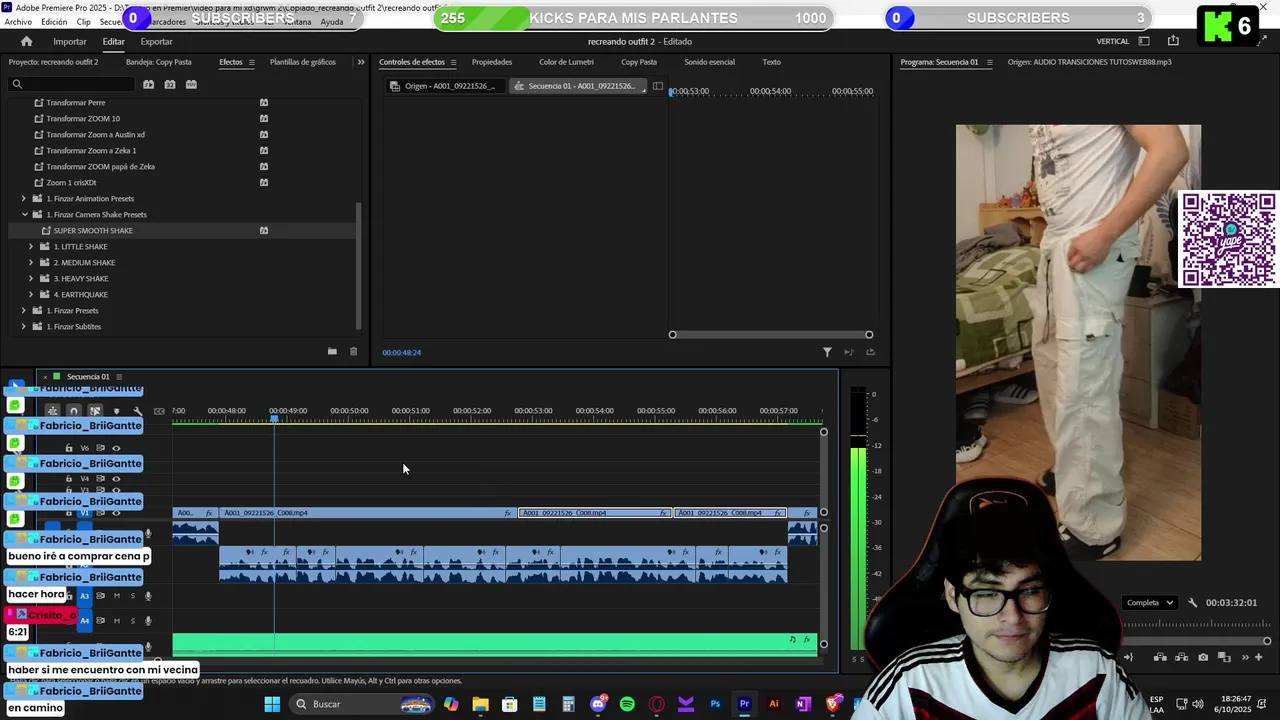The height and width of the screenshot is (720, 1280).
Task: Toggle Snap magnet in timeline
Action: pyautogui.click(x=73, y=411)
